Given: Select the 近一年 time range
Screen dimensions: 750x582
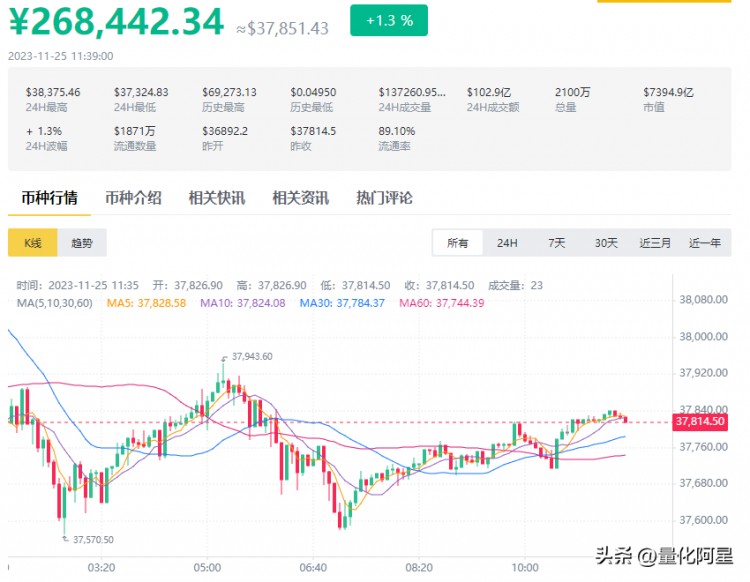Looking at the screenshot, I should (705, 243).
